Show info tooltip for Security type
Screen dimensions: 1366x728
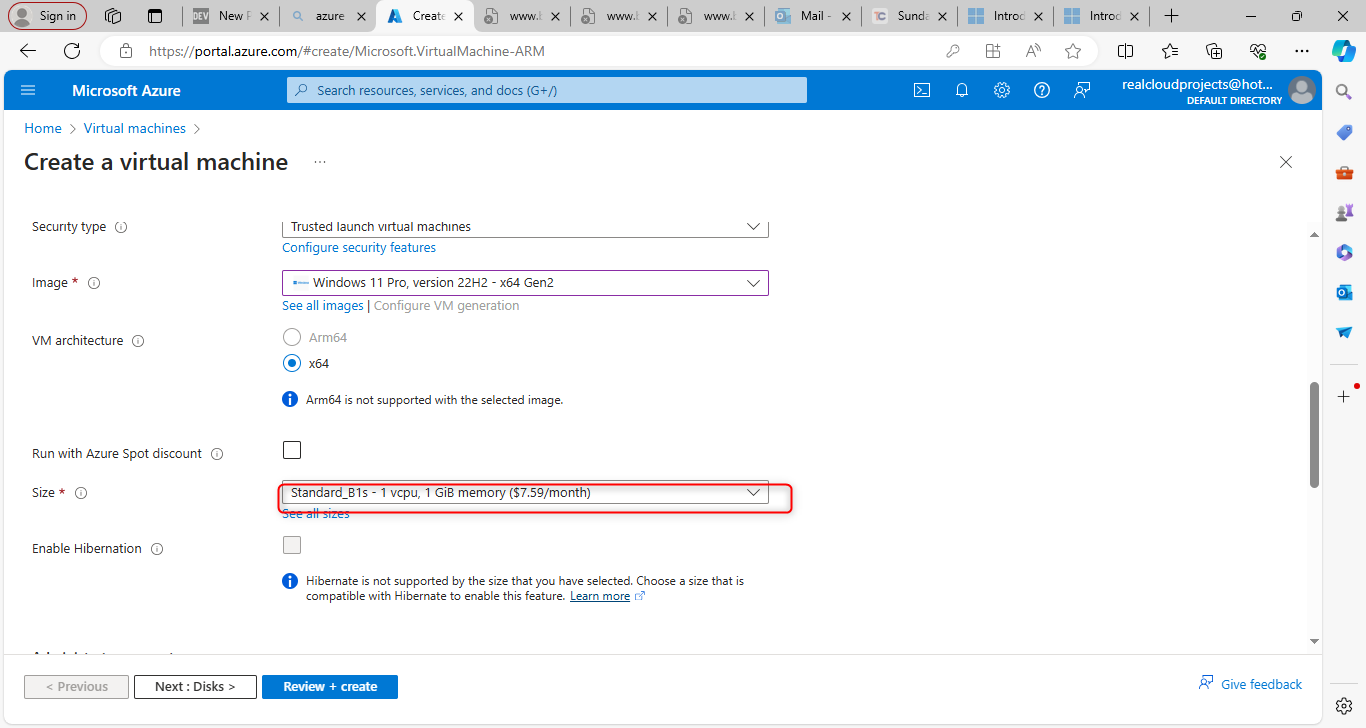(121, 227)
